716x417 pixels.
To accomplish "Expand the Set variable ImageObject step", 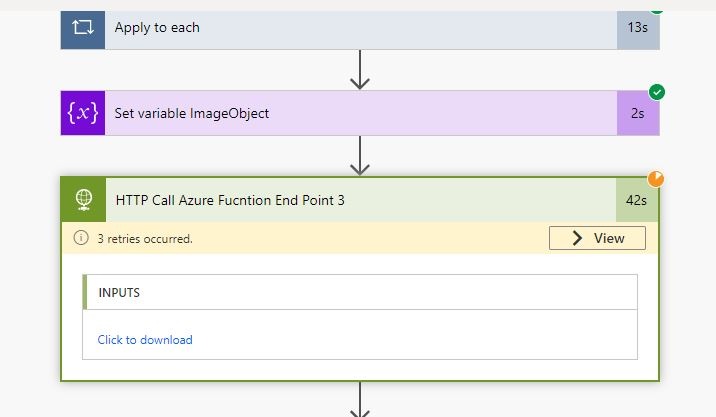I will [361, 113].
